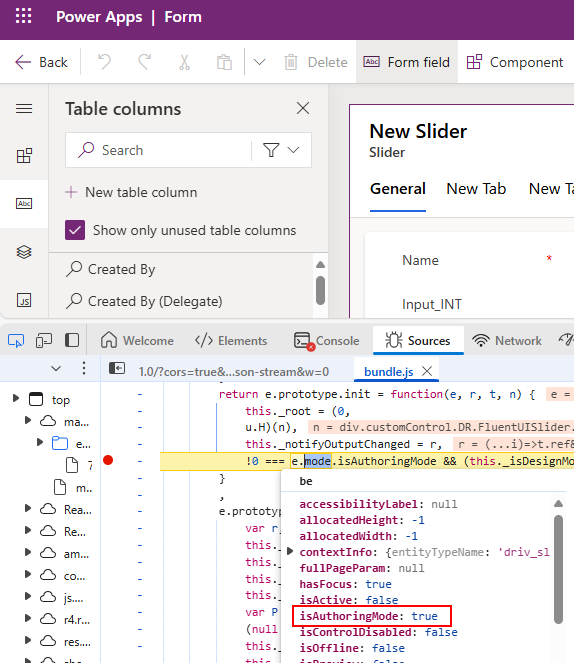Screen dimensions: 574x663
Task: Open the Tree view layers icon
Action: (x=24, y=252)
